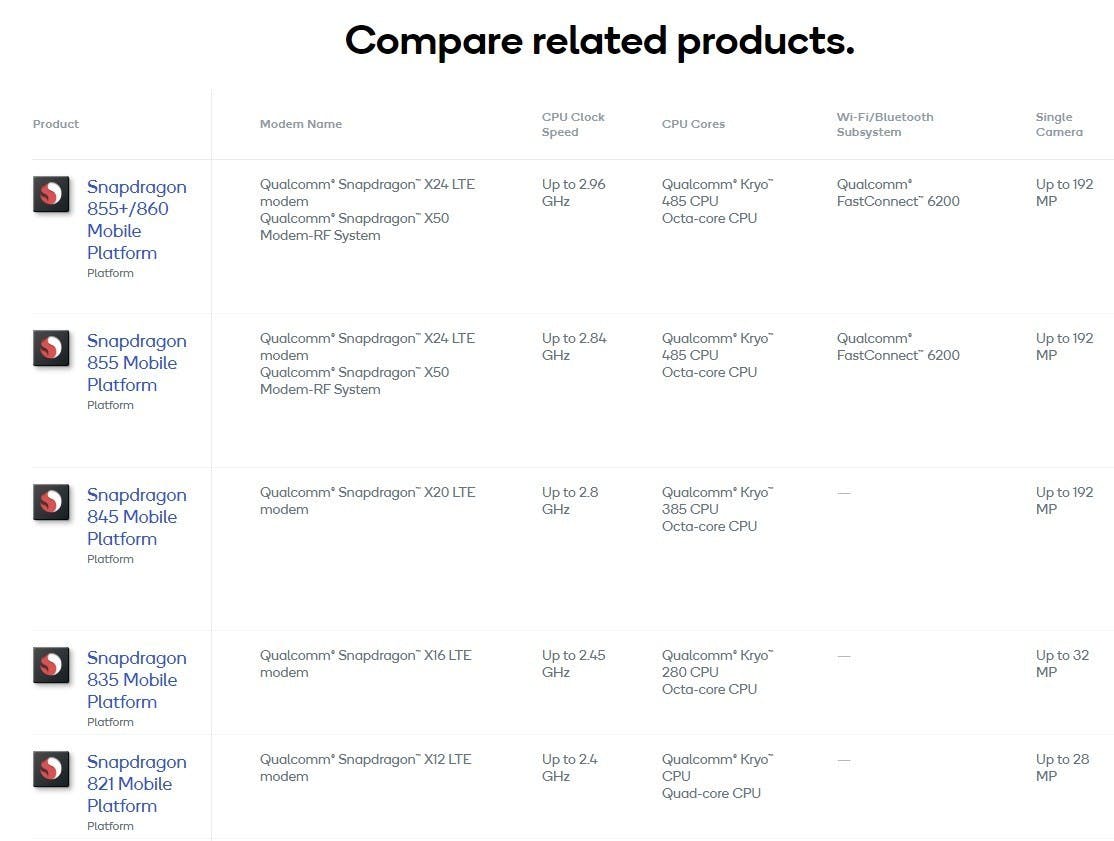Click the Snapdragon 855 chip icon
The width and height of the screenshot is (1114, 841).
51,348
